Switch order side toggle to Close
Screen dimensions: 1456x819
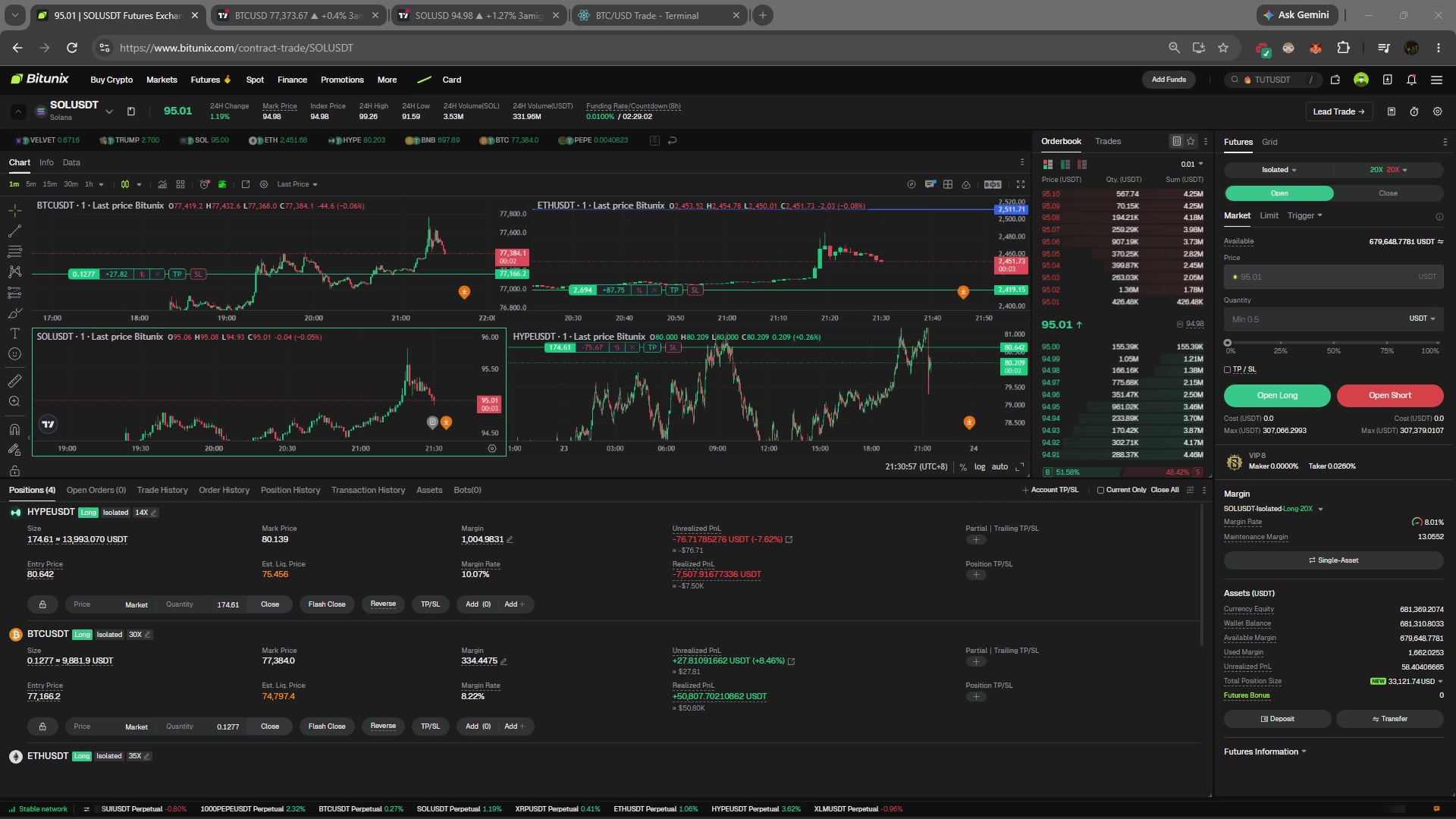[1388, 193]
